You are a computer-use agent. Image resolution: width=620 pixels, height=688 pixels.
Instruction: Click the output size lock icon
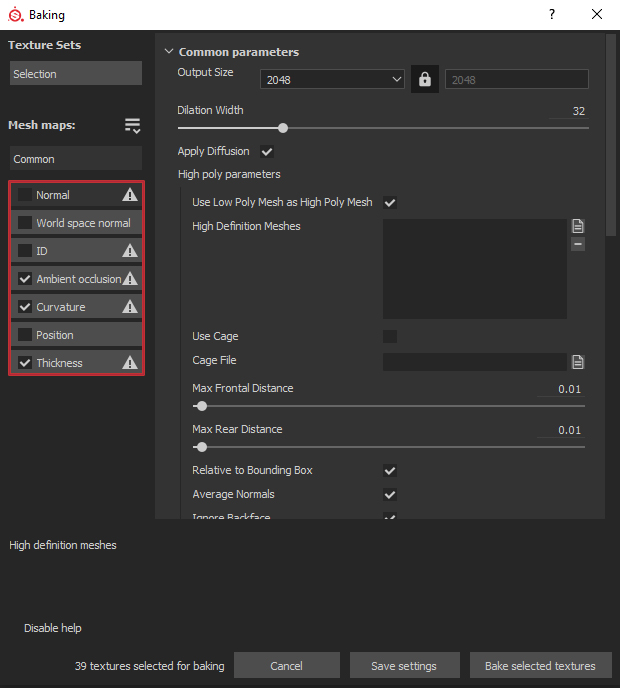coord(425,80)
